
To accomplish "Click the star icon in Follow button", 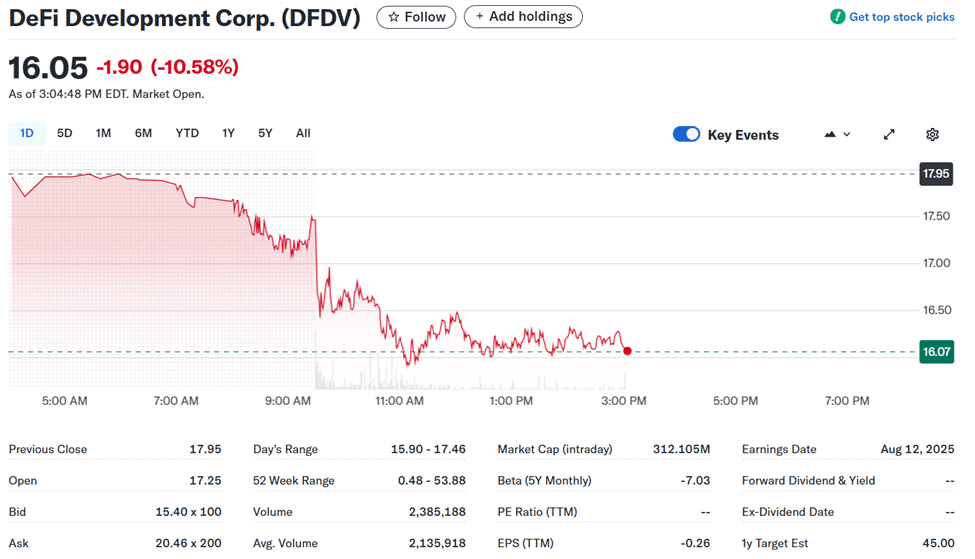I will (x=393, y=17).
